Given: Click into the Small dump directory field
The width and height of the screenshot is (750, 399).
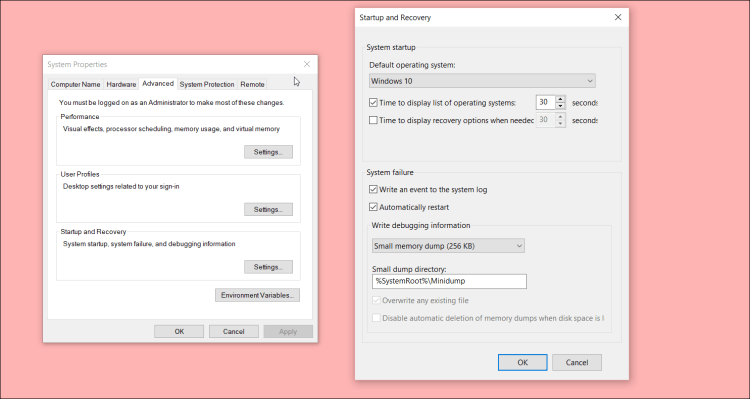Looking at the screenshot, I should (x=449, y=281).
